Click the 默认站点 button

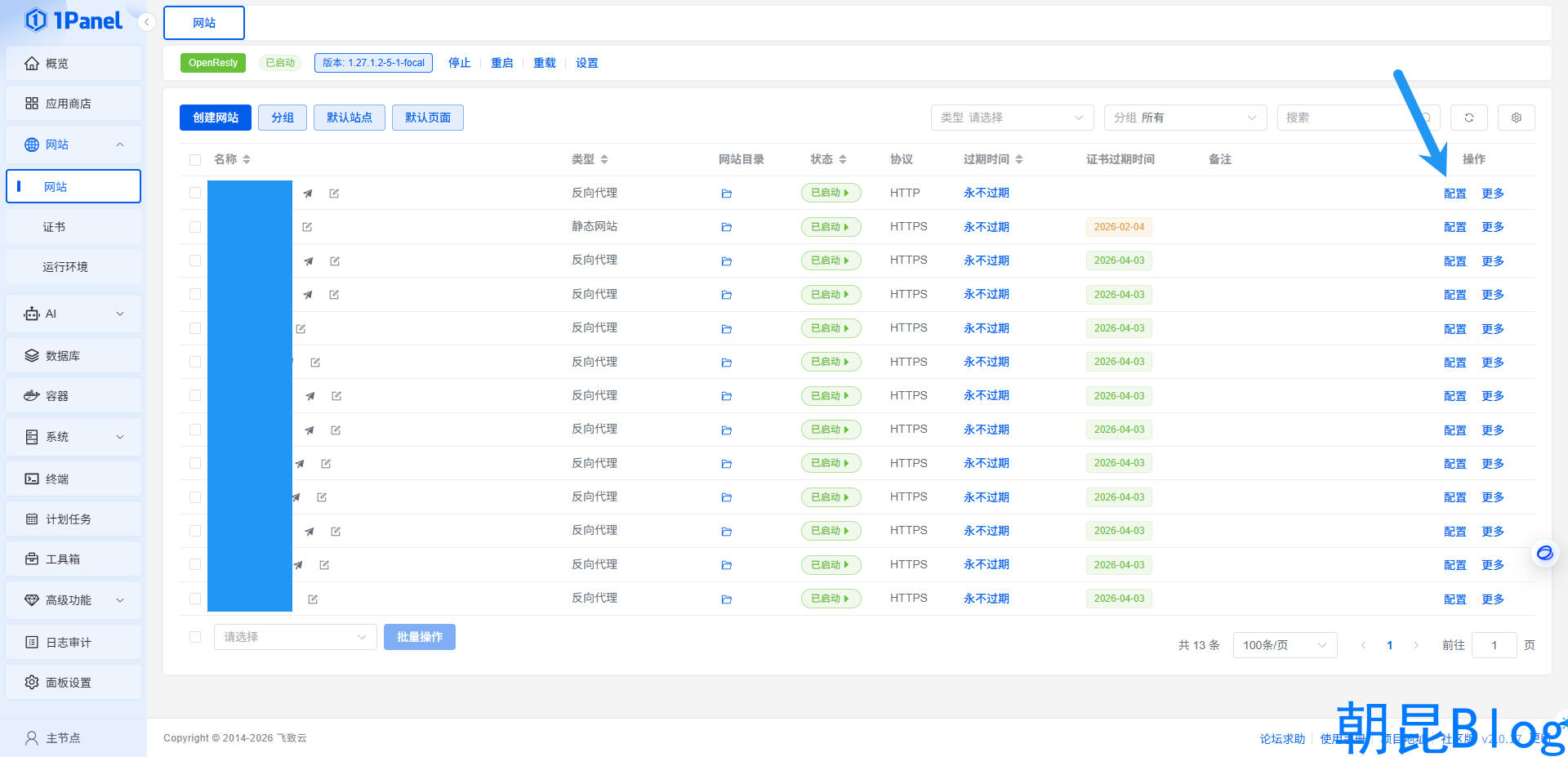[x=350, y=118]
